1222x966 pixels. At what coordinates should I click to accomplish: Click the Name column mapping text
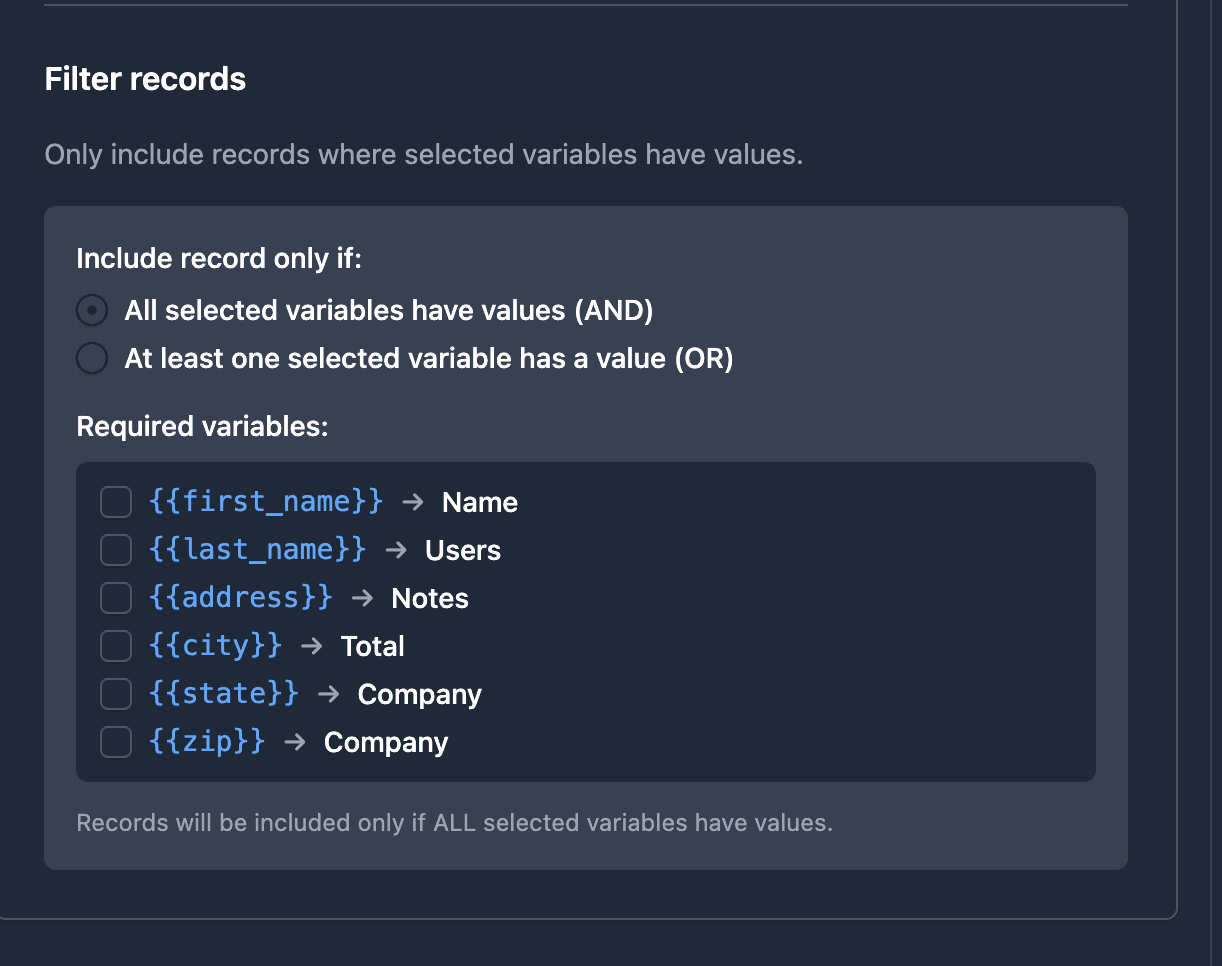coord(480,502)
